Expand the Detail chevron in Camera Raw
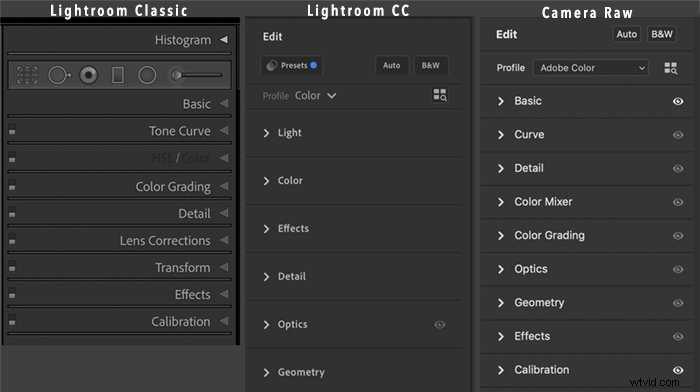 pos(501,168)
